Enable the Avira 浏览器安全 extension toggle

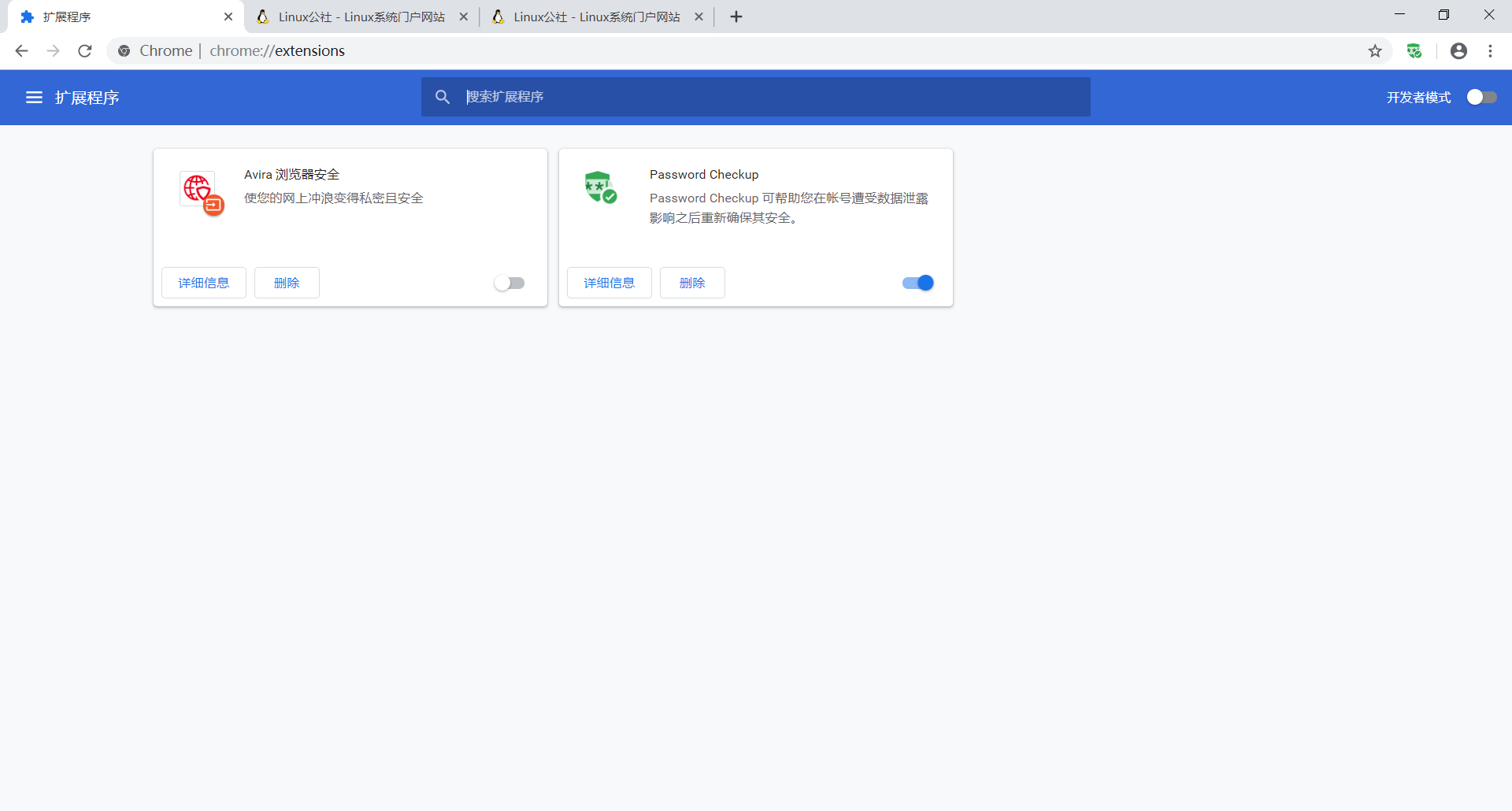click(510, 283)
